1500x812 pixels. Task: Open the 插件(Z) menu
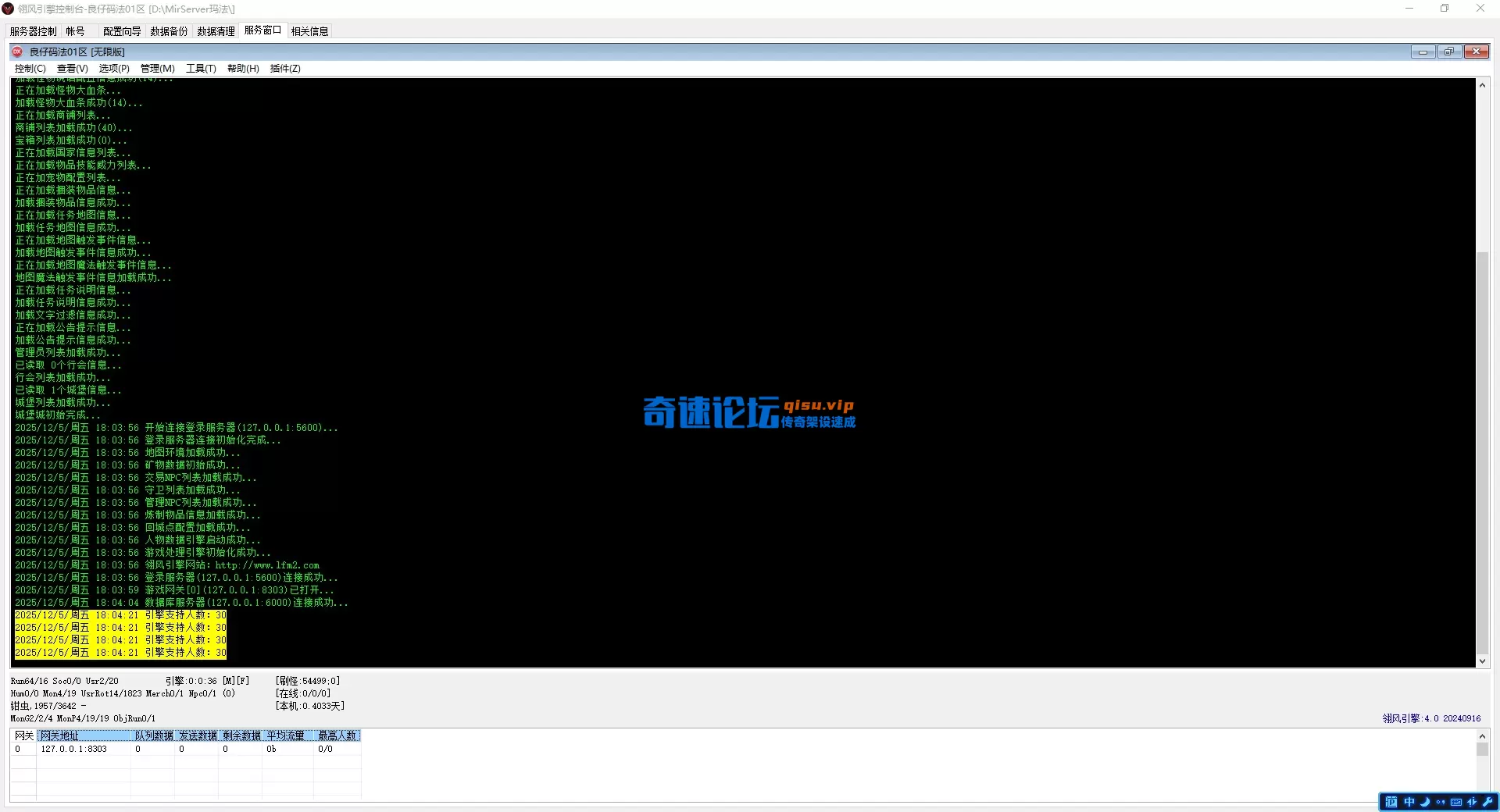click(284, 69)
